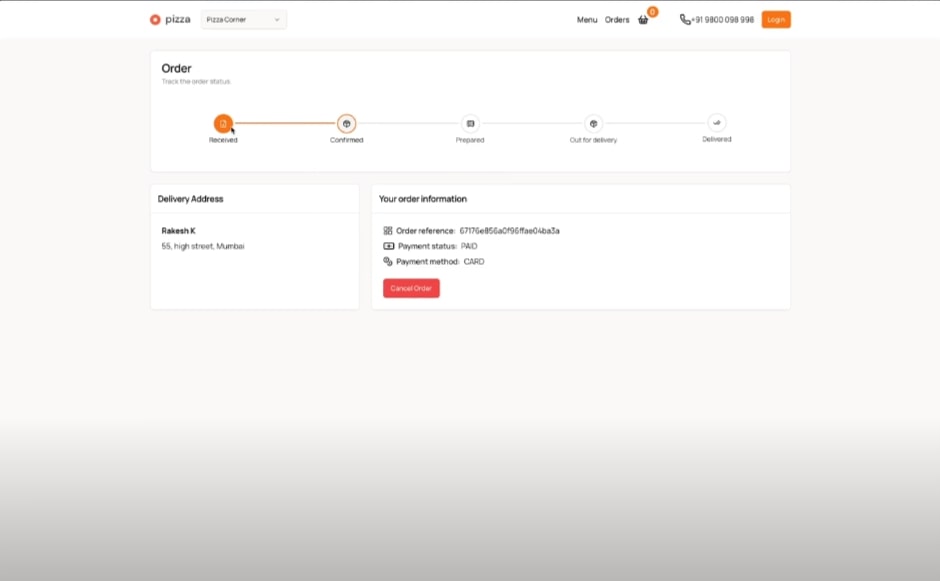Click the Received step label
The height and width of the screenshot is (581, 940).
pos(223,140)
